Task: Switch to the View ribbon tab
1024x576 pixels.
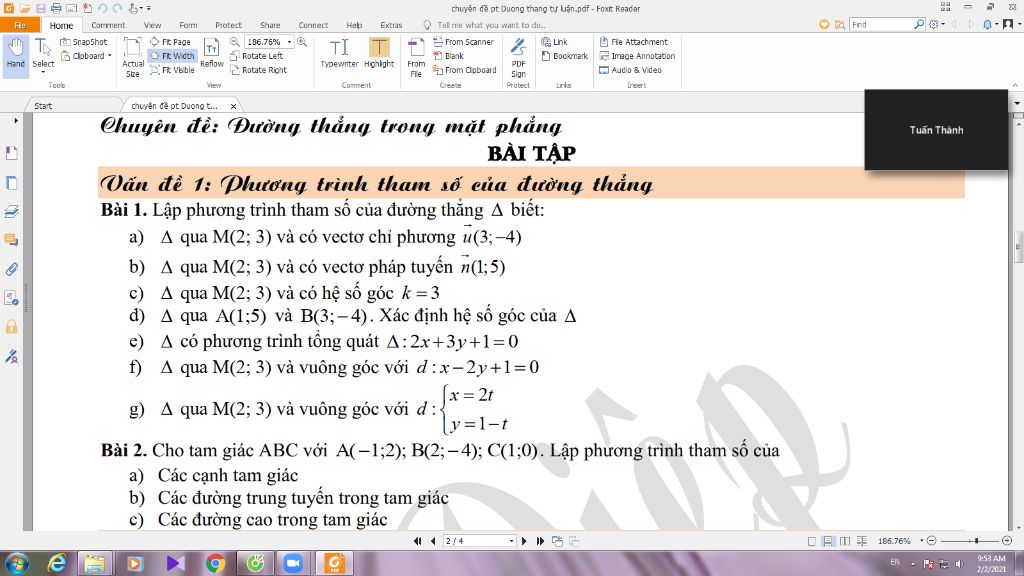Action: (x=153, y=25)
